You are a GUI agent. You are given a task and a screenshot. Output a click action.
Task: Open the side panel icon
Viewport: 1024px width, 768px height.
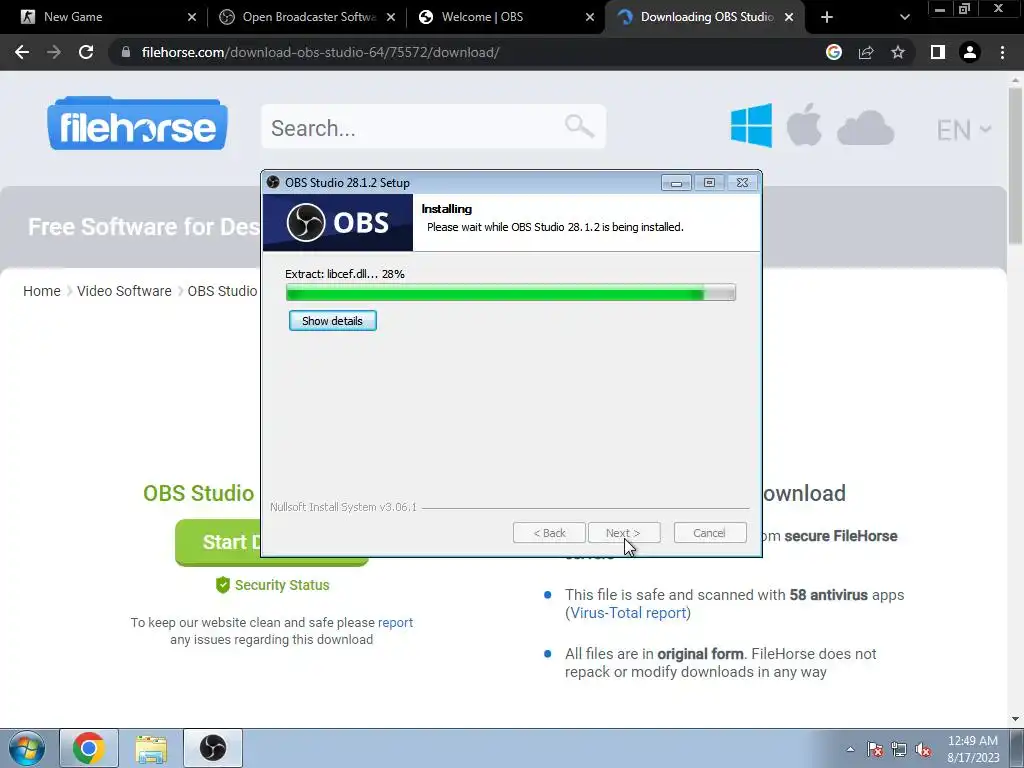tap(938, 52)
